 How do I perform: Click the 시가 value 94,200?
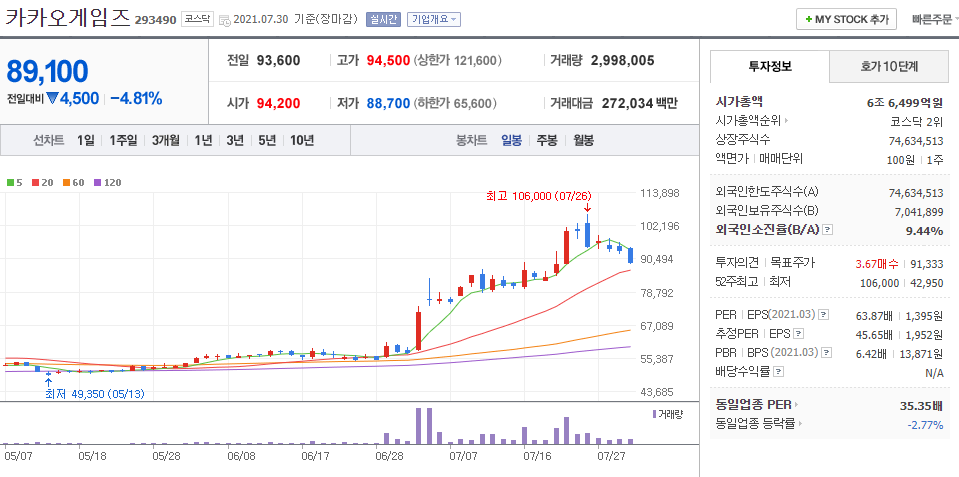[279, 103]
